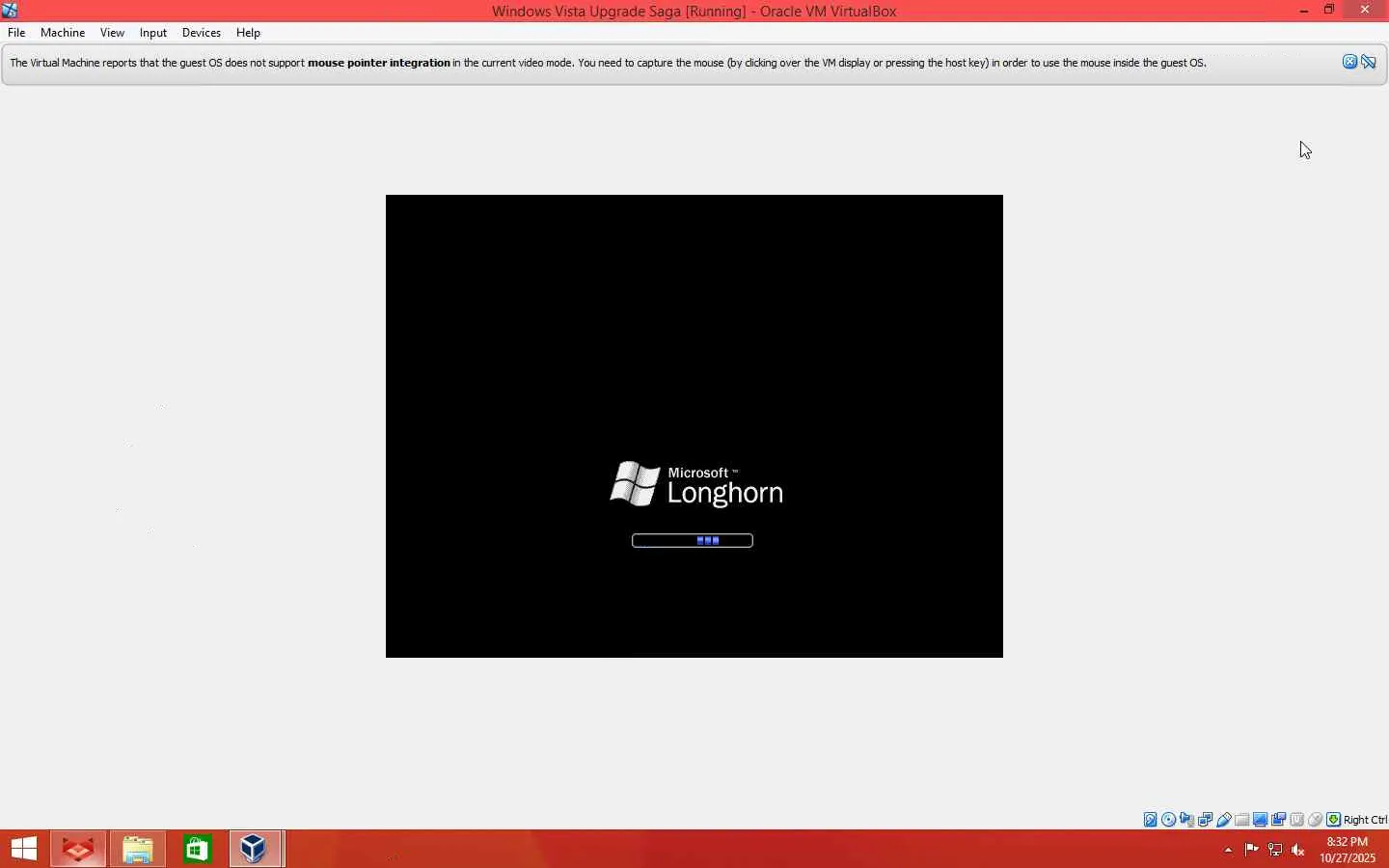This screenshot has width=1389, height=868.
Task: Open the Action Center flag icon
Action: pyautogui.click(x=1251, y=850)
